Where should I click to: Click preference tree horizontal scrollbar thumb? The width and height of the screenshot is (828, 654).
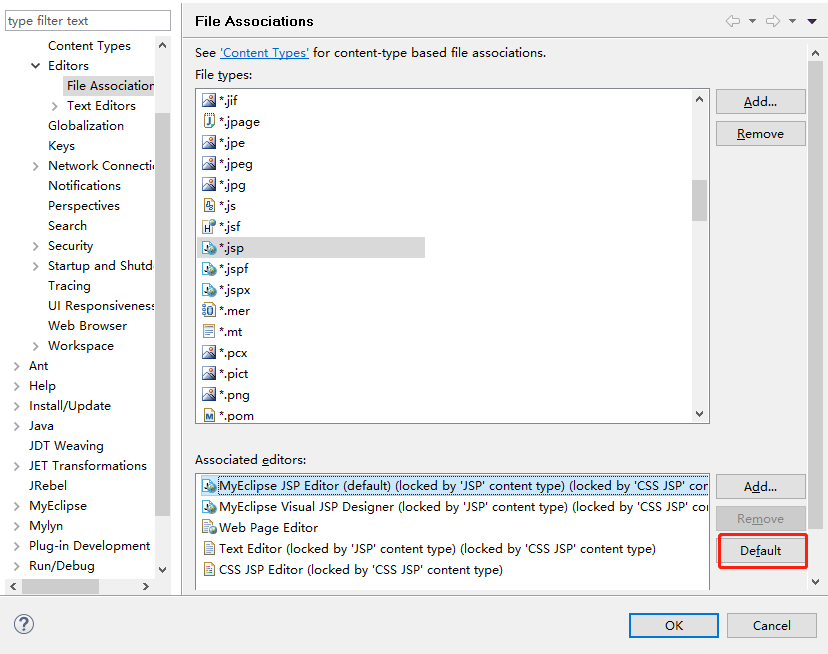point(60,586)
